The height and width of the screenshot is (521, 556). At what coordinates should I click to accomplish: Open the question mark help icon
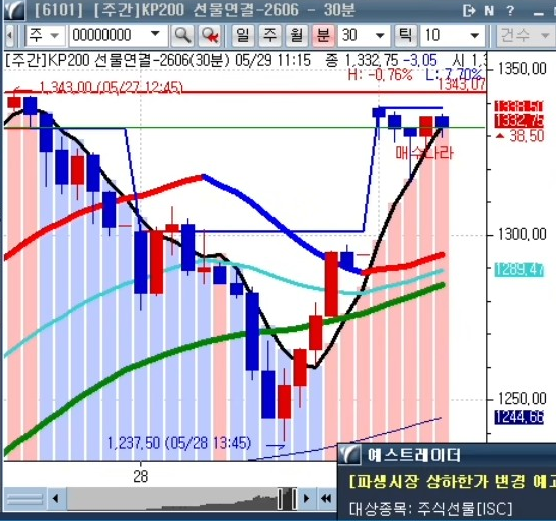click(510, 10)
